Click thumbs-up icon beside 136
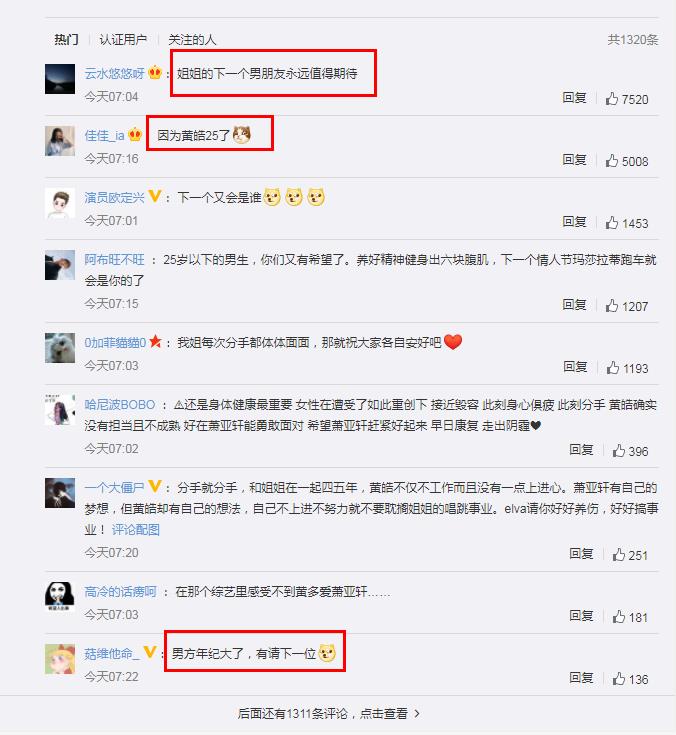676x735 pixels. [618, 678]
